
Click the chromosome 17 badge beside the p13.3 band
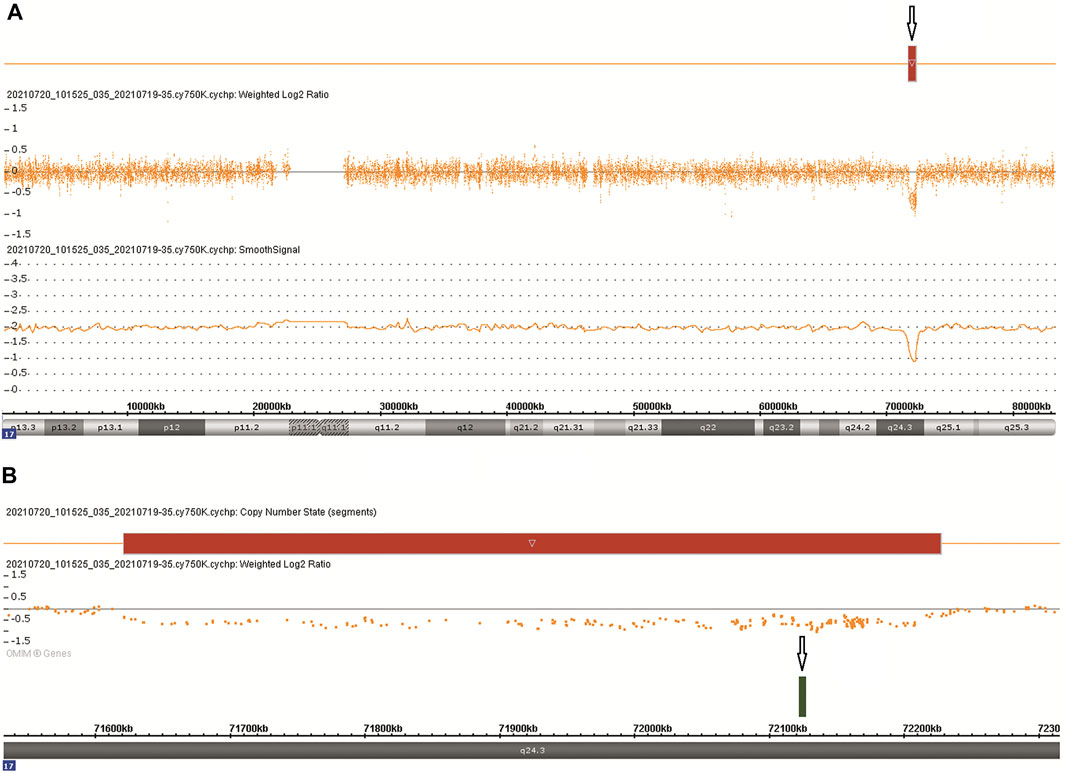click(9, 433)
